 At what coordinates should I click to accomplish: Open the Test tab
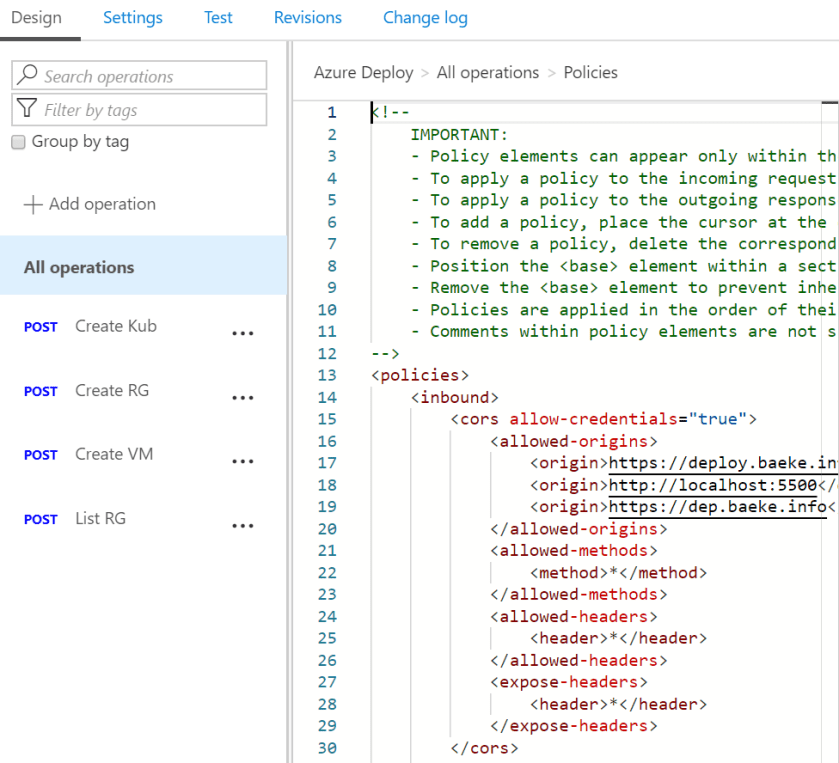pos(218,18)
